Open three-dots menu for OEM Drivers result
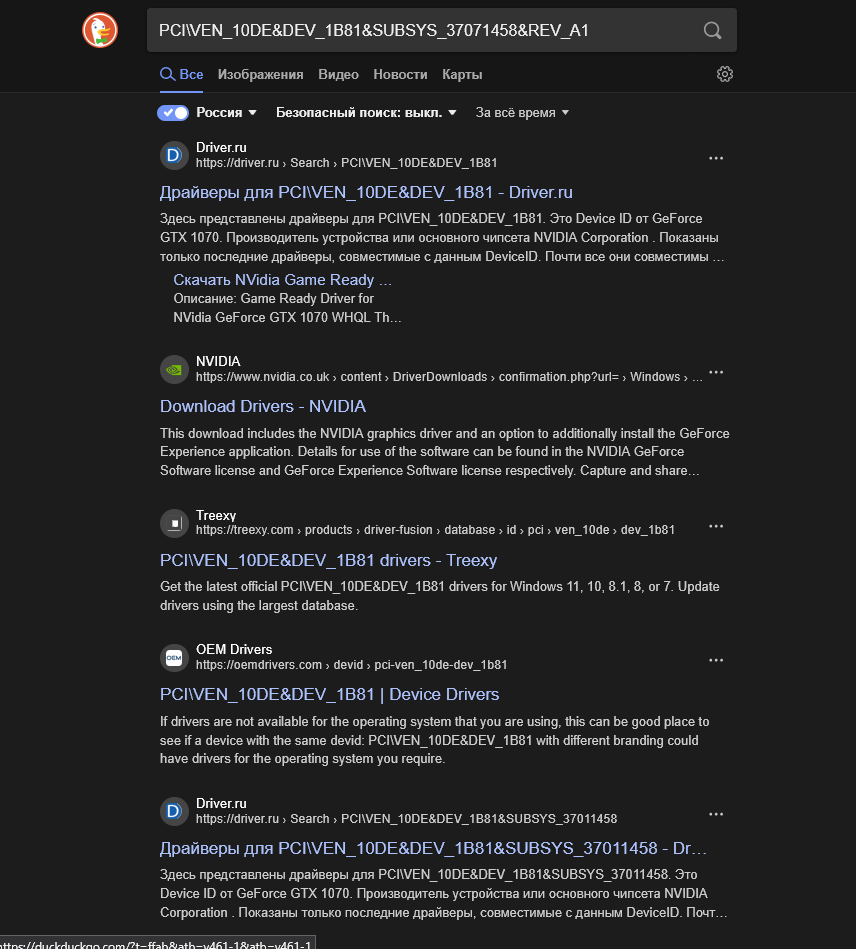 pos(716,660)
